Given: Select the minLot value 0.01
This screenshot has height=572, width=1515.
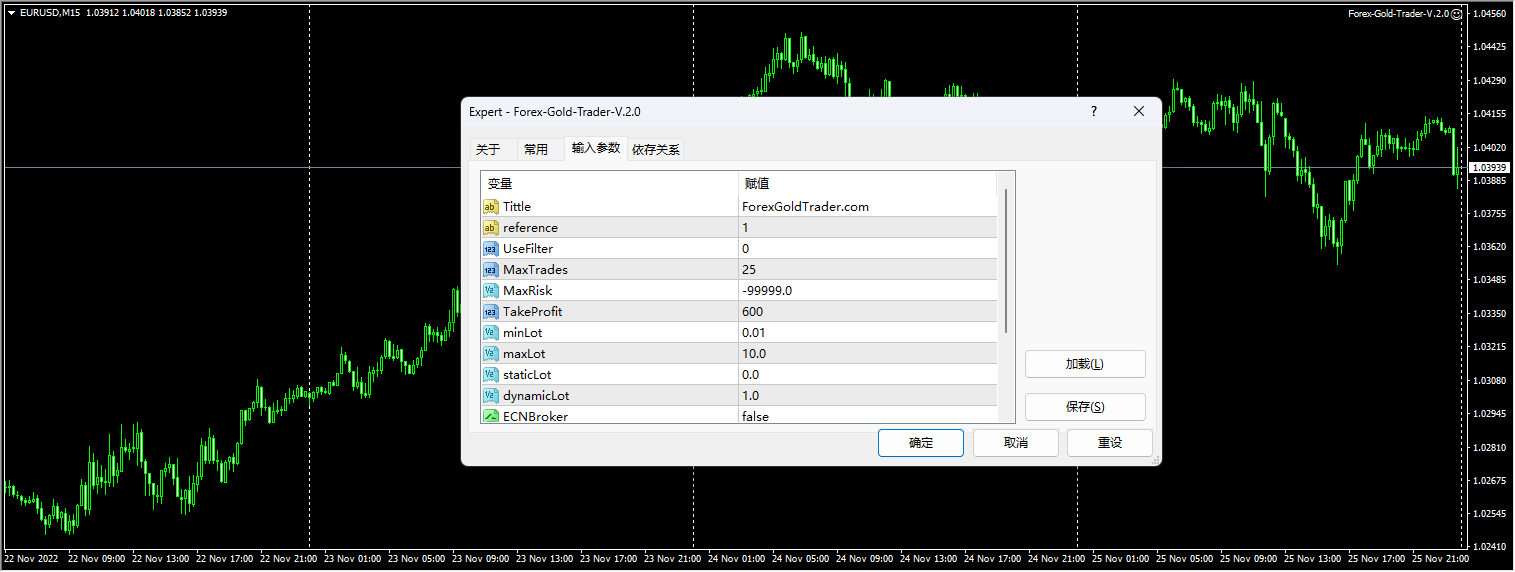Looking at the screenshot, I should coord(867,333).
